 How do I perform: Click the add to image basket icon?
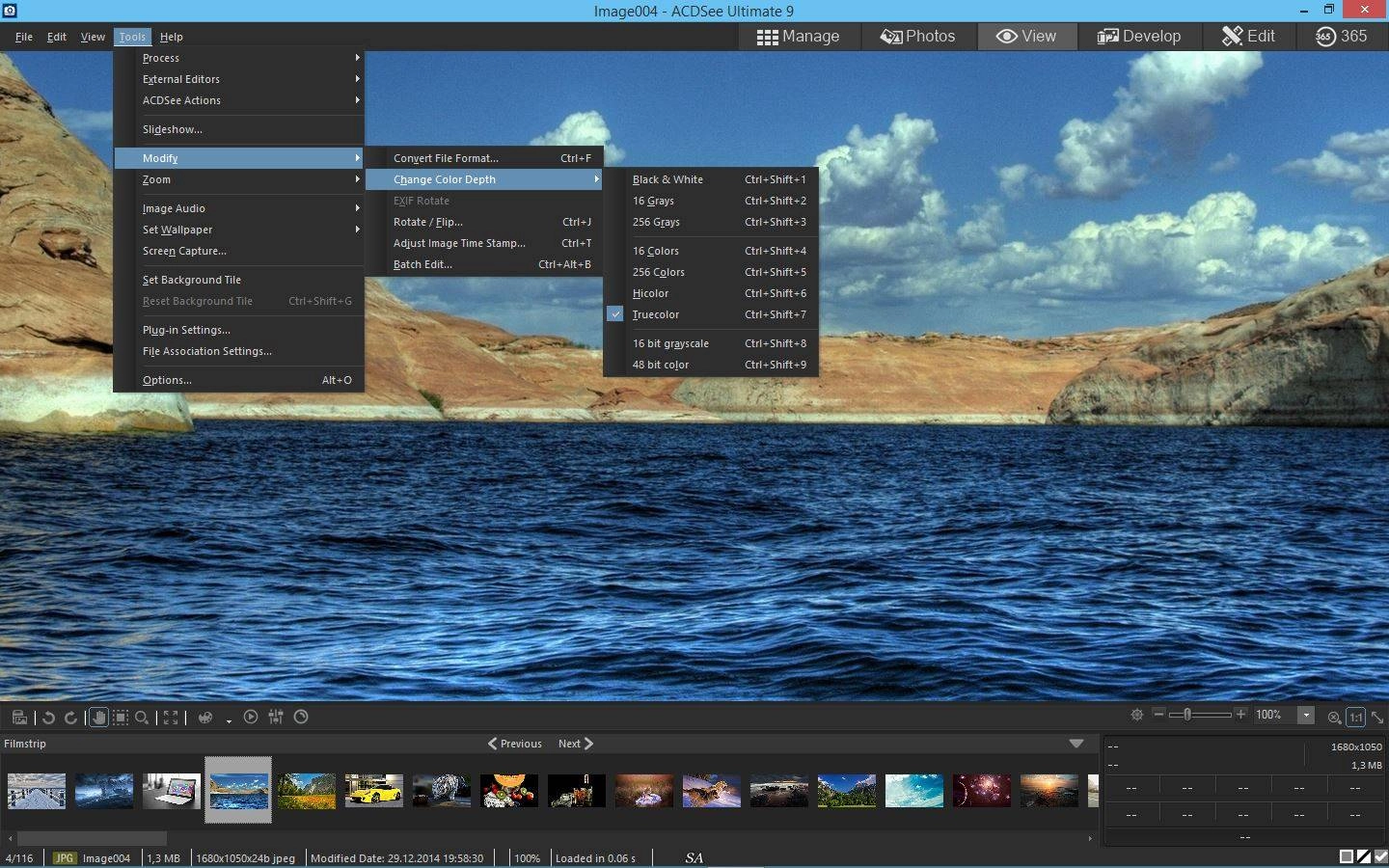click(x=19, y=717)
